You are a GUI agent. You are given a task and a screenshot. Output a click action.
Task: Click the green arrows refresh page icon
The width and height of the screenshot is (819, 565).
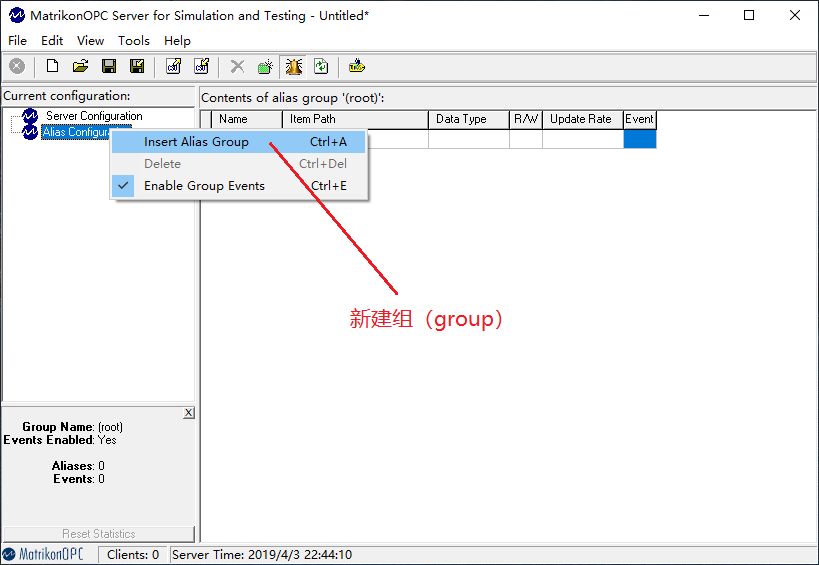pyautogui.click(x=321, y=66)
